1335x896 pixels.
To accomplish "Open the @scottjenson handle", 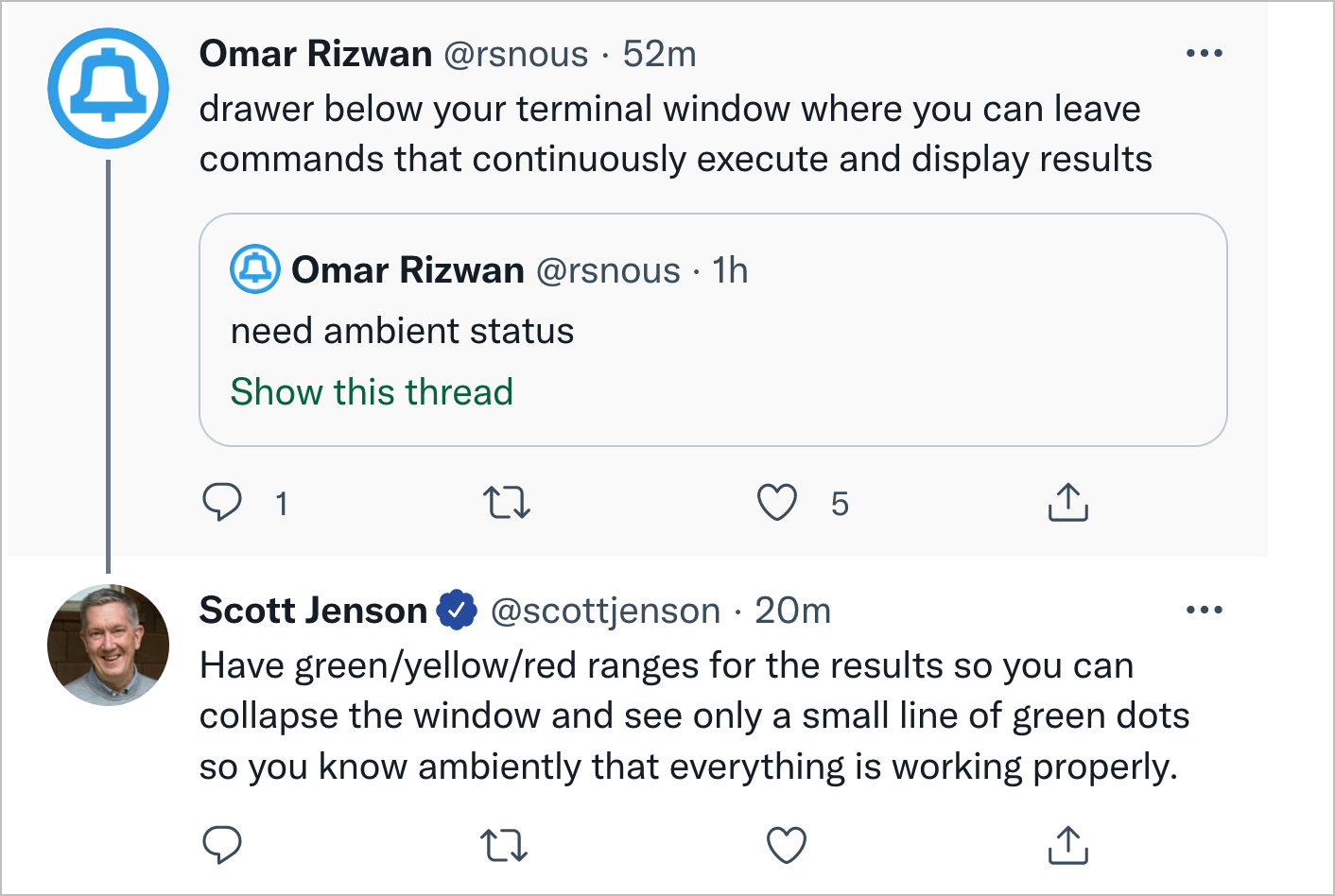I will [605, 612].
